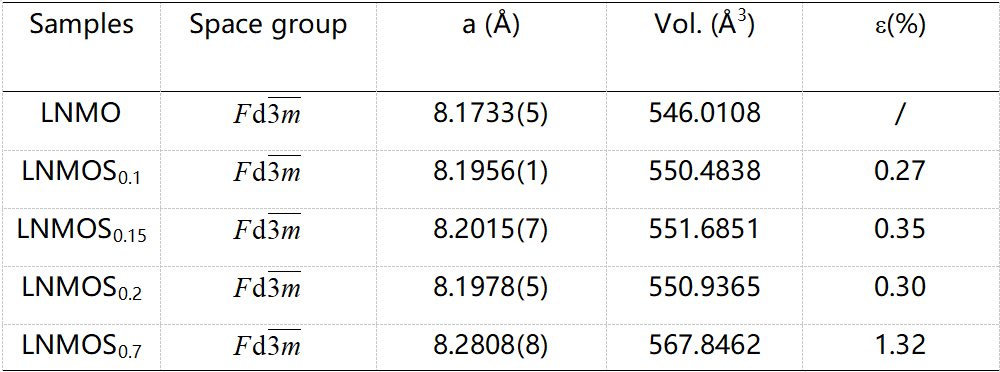Select the LNMOS0.15 row label

[82, 230]
